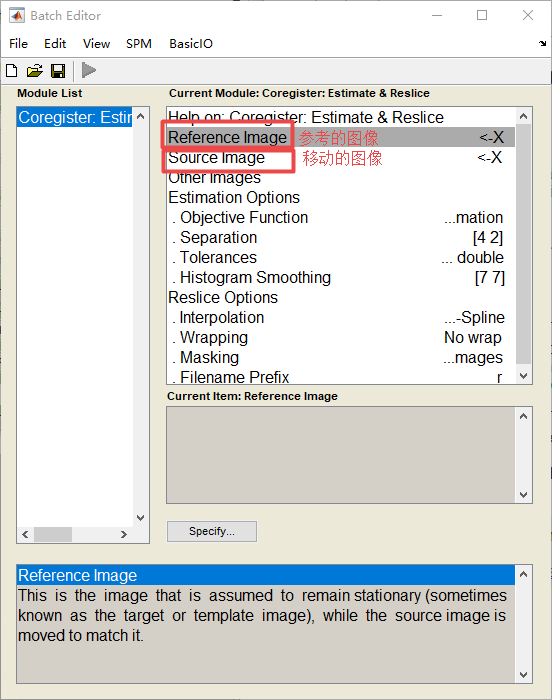Select the Source Image item
The image size is (552, 700).
(x=341, y=158)
